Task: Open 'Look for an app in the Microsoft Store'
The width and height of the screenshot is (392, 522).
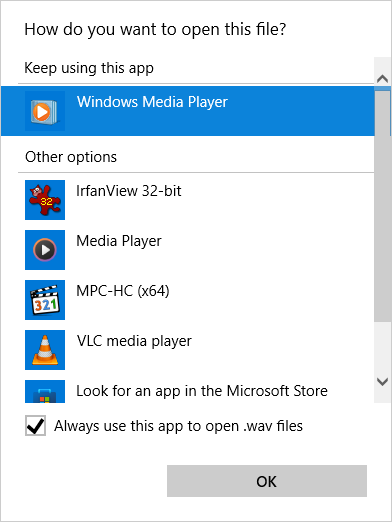Action: (x=202, y=391)
